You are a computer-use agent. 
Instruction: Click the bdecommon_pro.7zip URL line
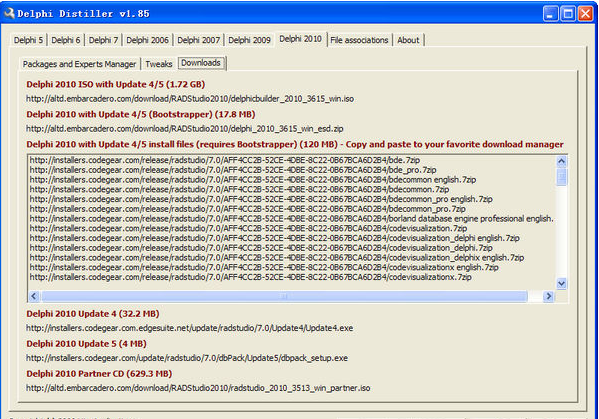click(x=247, y=209)
